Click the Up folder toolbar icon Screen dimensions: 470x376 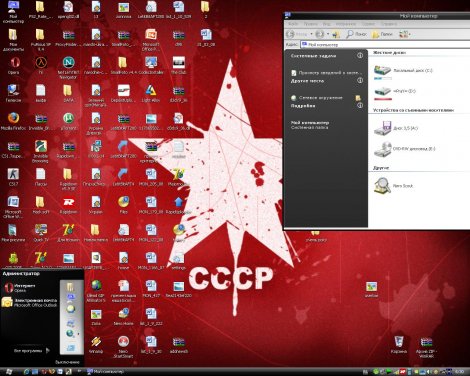(x=336, y=34)
